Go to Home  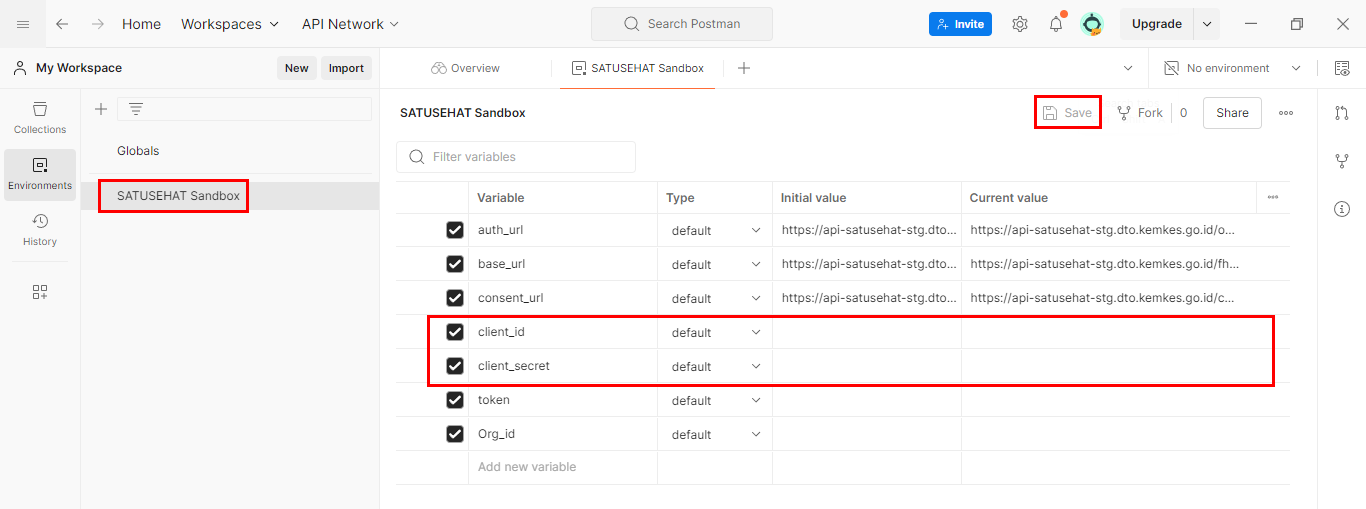(x=141, y=24)
